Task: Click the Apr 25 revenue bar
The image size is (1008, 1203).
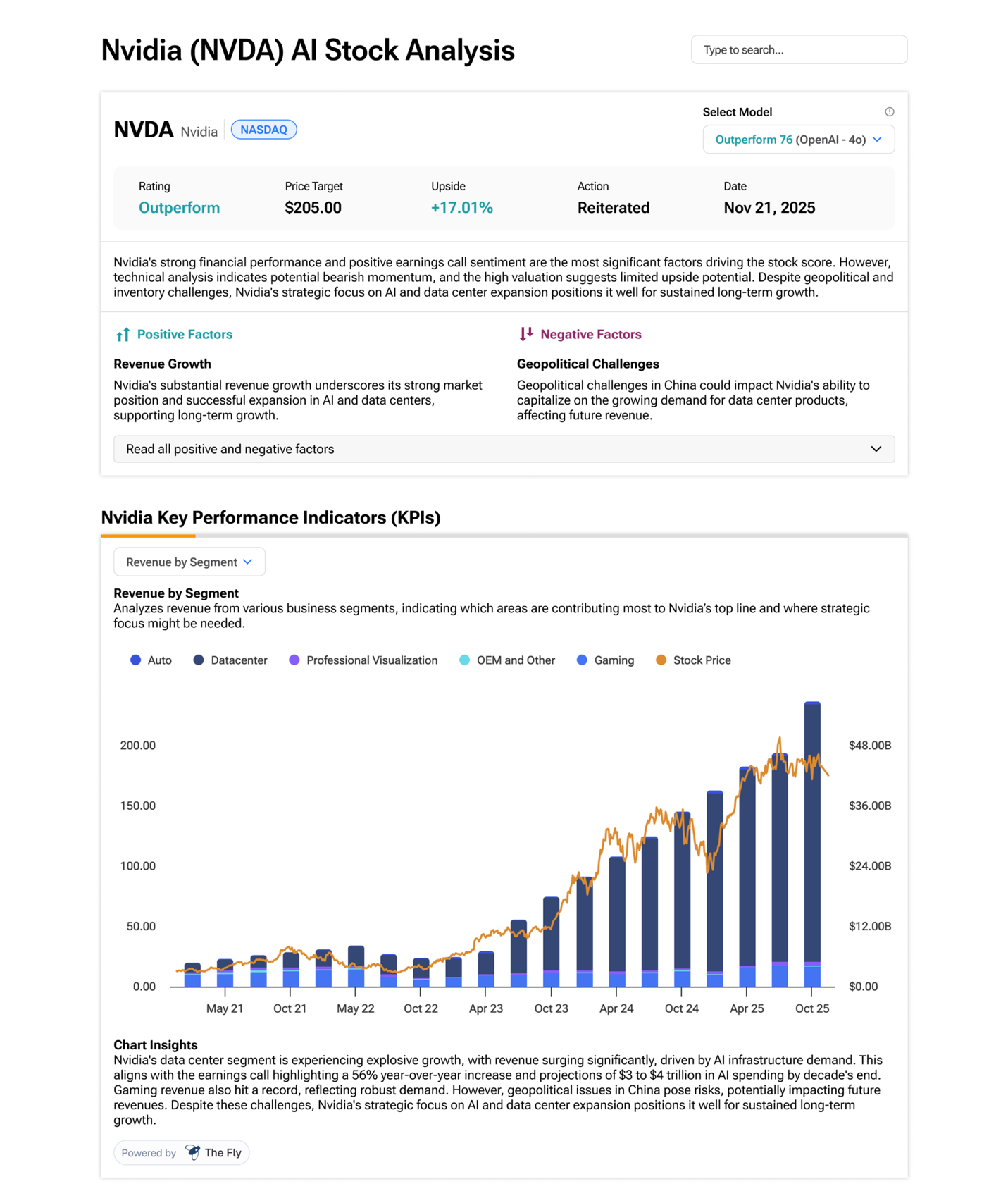Action: pos(747,876)
